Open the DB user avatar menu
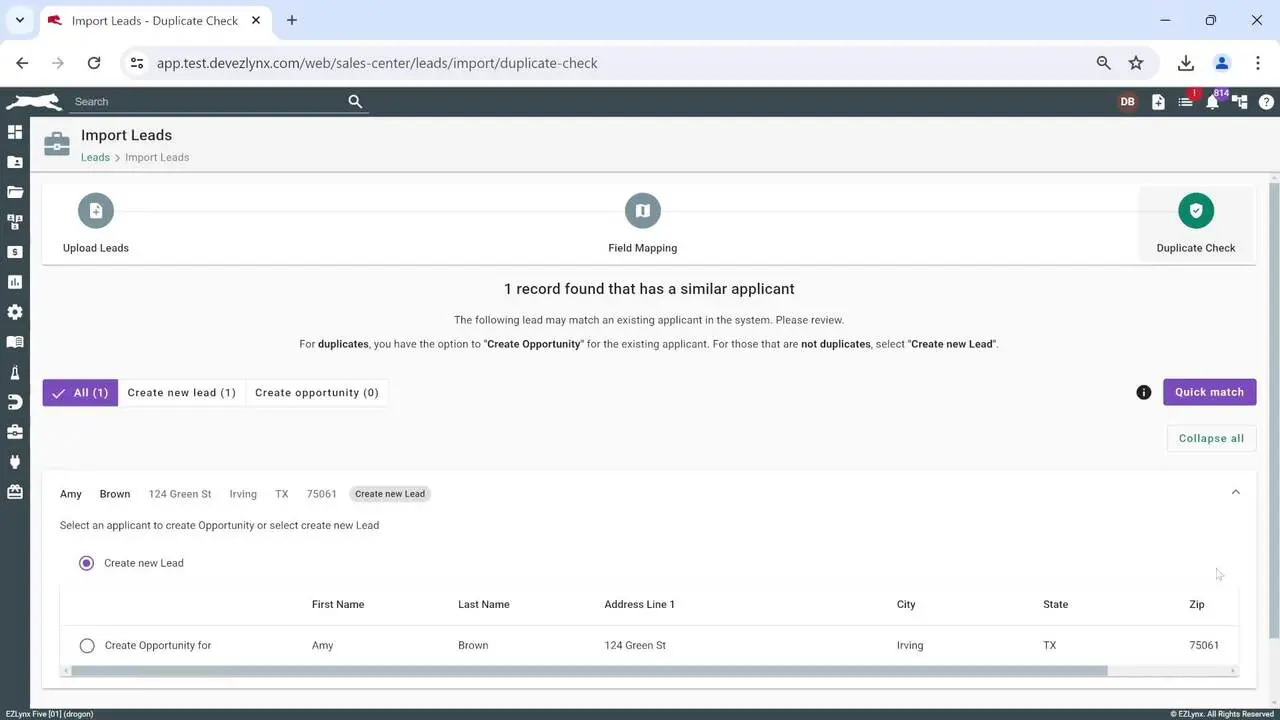 point(1127,102)
